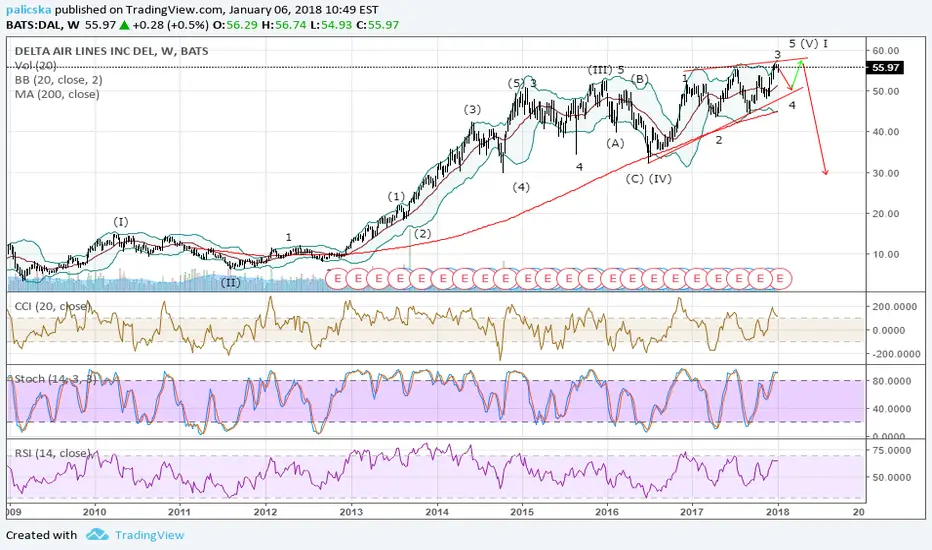Click the (A) wave label
Screen dimensions: 932x550
click(615, 143)
